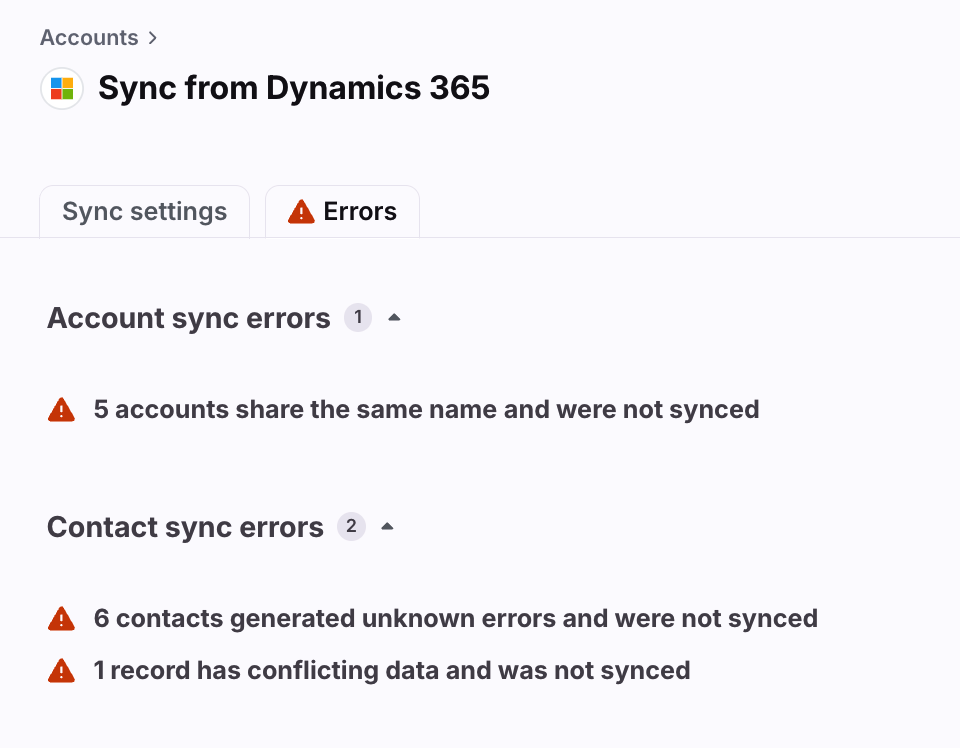Open the 6 contacts unknown errors message
Viewport: 960px width, 748px height.
pos(456,618)
